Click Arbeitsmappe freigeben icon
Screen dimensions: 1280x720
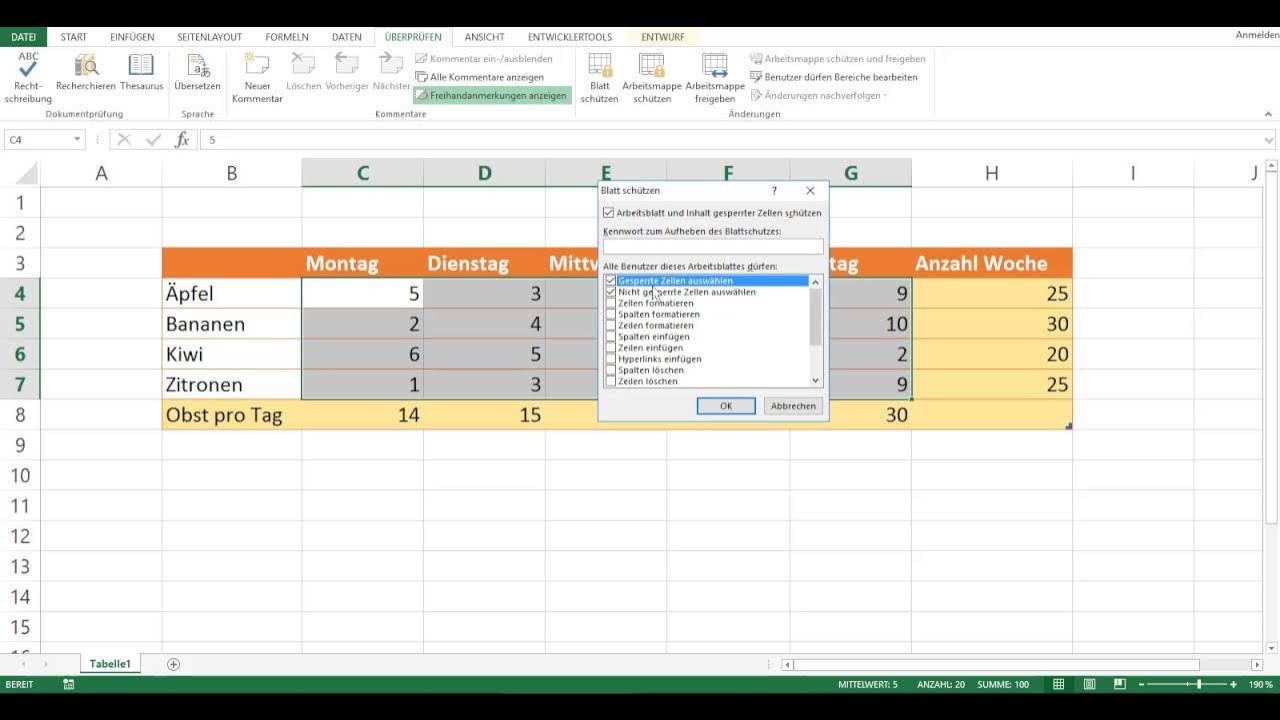coord(715,78)
